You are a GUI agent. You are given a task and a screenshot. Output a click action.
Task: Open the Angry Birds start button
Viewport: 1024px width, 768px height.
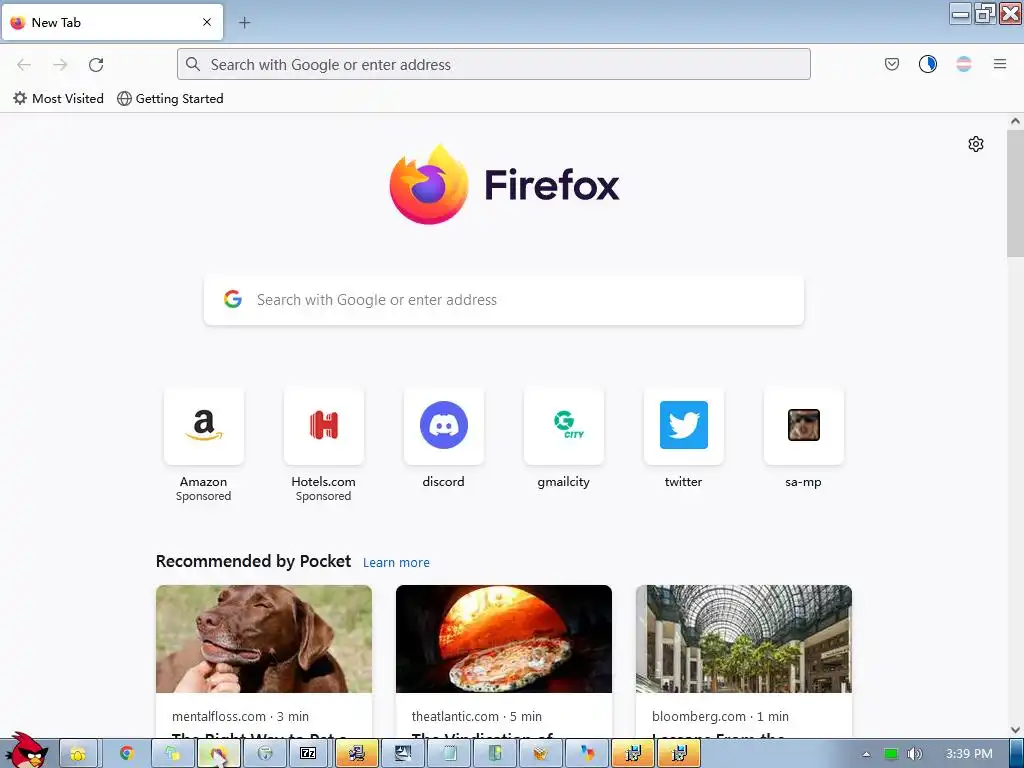coord(25,750)
